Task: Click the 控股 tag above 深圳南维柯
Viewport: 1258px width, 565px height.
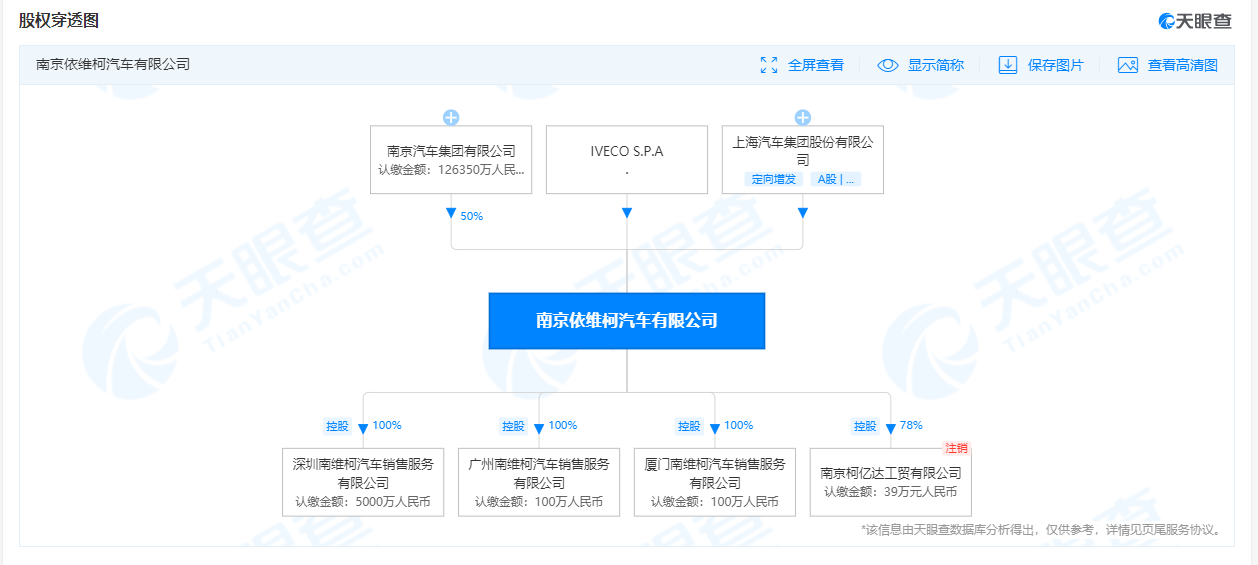Action: click(x=337, y=426)
